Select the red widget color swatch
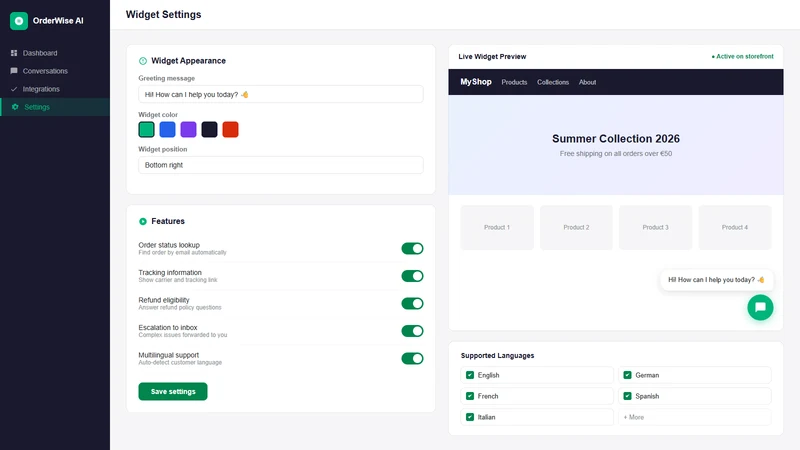 230,130
